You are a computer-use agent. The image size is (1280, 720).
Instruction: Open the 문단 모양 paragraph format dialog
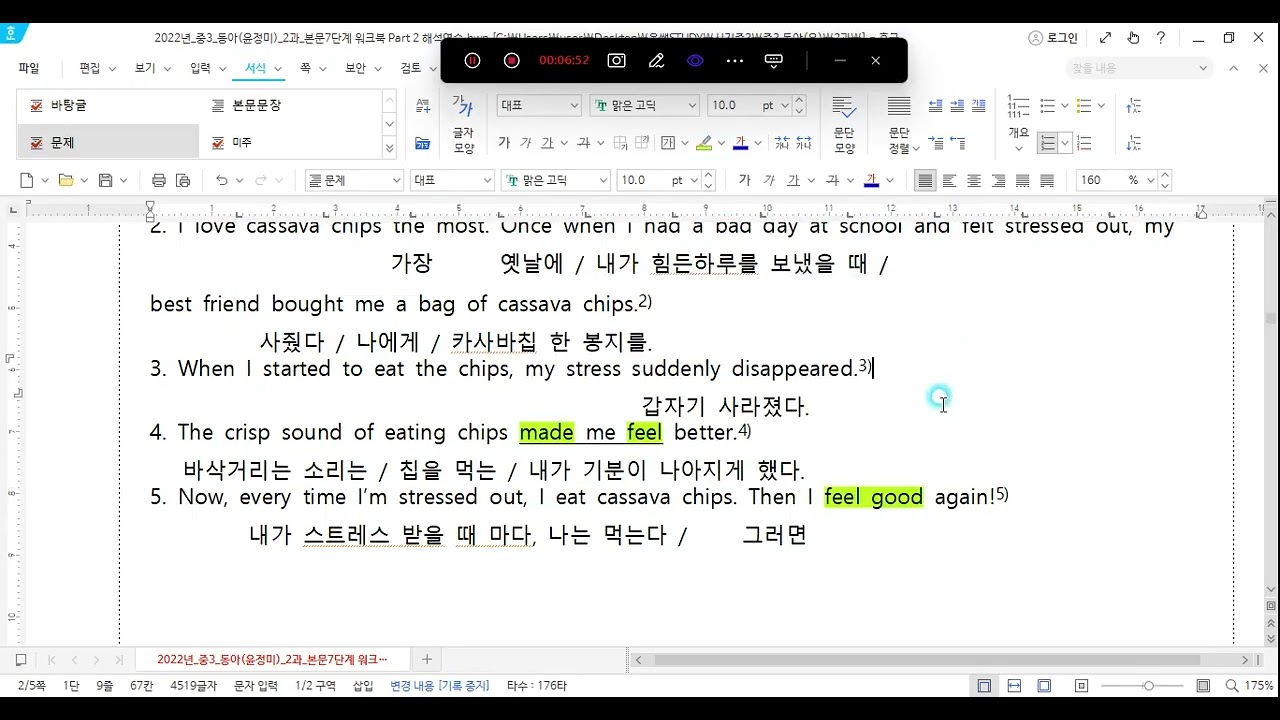[844, 123]
